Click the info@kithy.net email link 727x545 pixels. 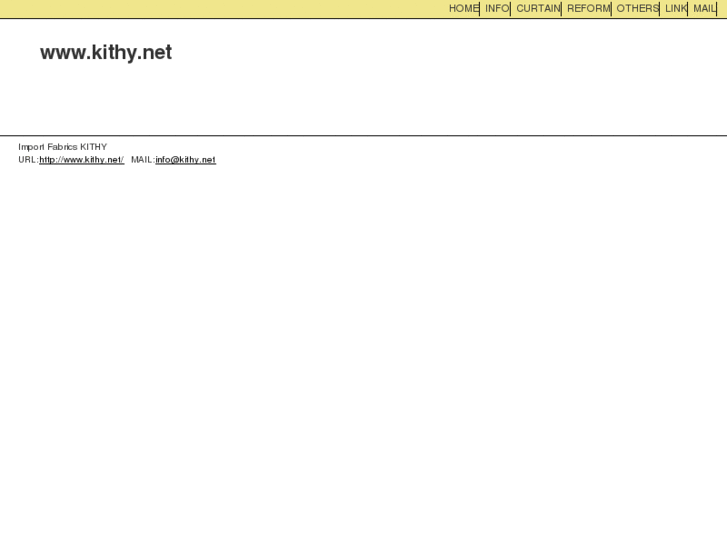point(185,160)
